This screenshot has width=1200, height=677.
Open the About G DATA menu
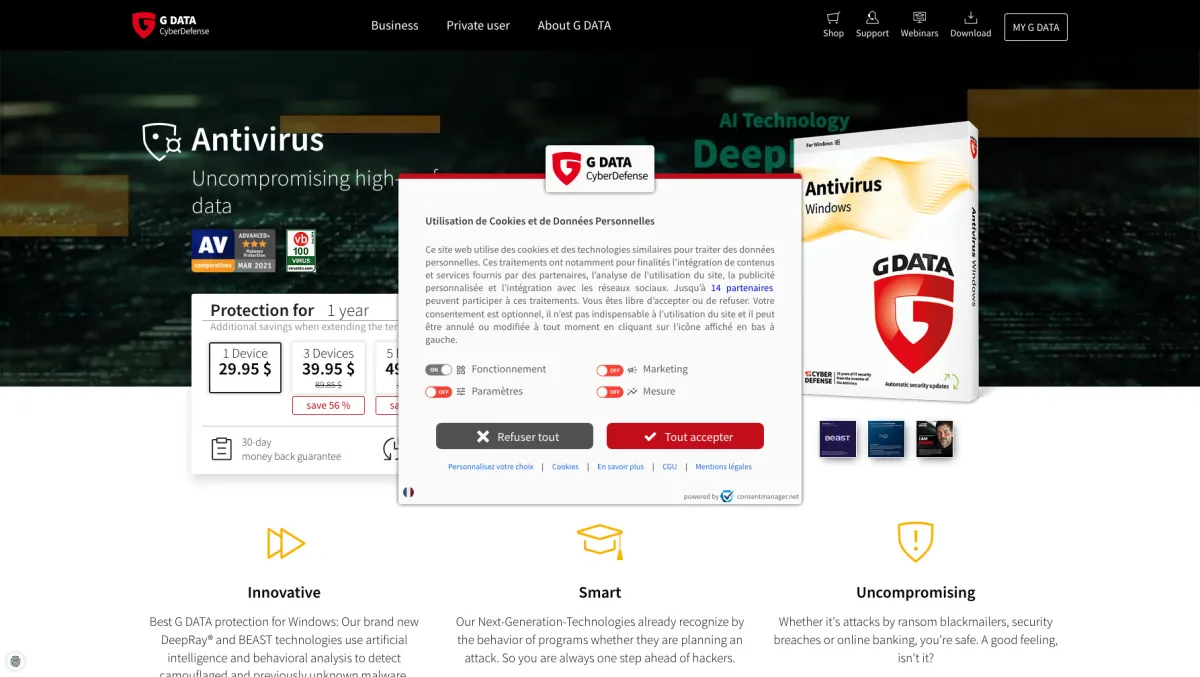click(x=574, y=25)
